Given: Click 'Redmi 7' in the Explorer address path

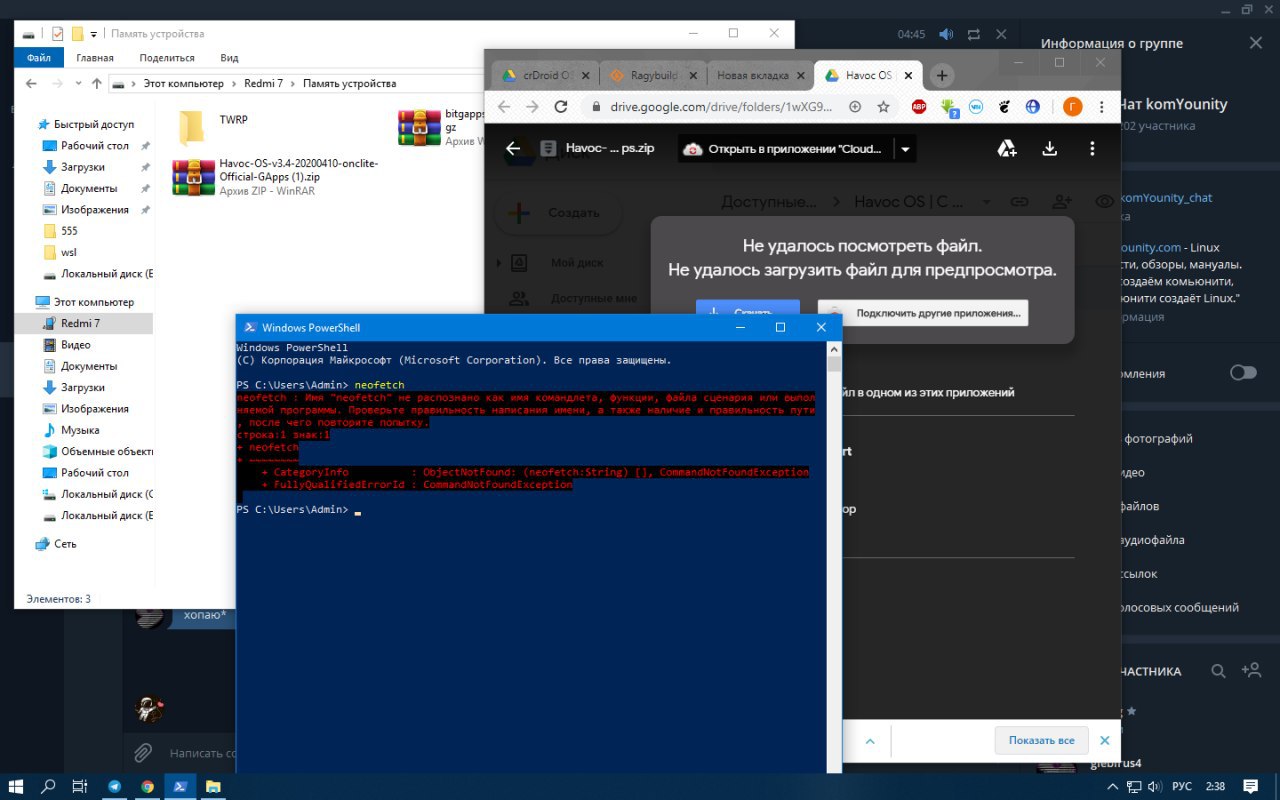Looking at the screenshot, I should (x=264, y=84).
